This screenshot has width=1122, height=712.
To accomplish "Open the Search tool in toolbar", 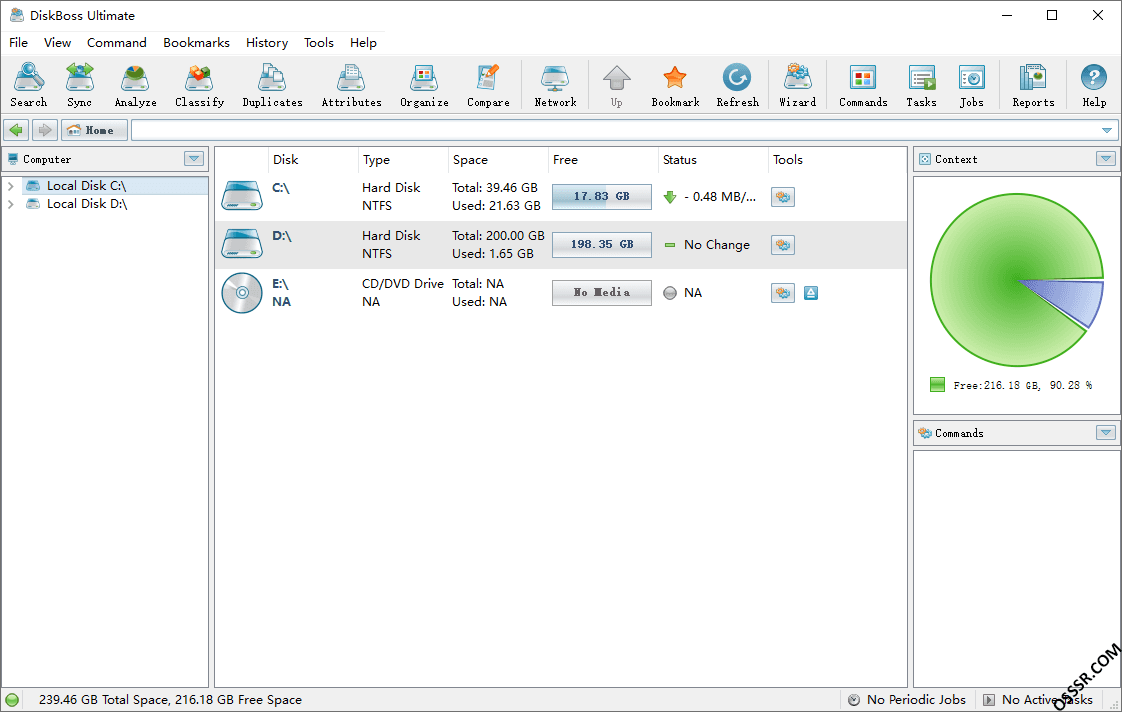I will (x=29, y=84).
